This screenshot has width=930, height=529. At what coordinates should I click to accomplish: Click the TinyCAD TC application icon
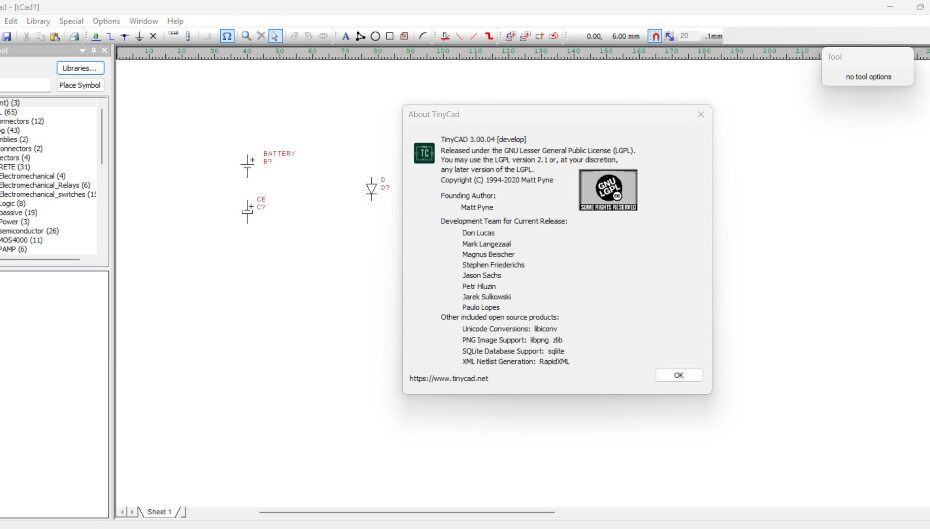click(x=424, y=153)
